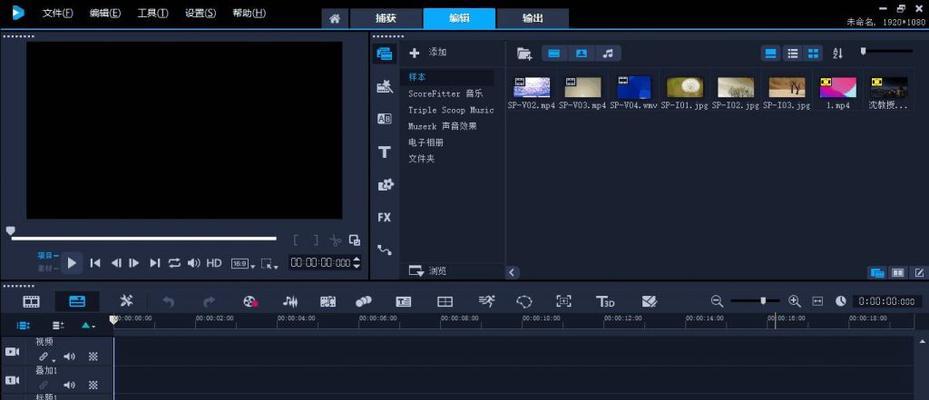Open the 16:9 aspect ratio dropdown
The width and height of the screenshot is (929, 400).
point(243,264)
